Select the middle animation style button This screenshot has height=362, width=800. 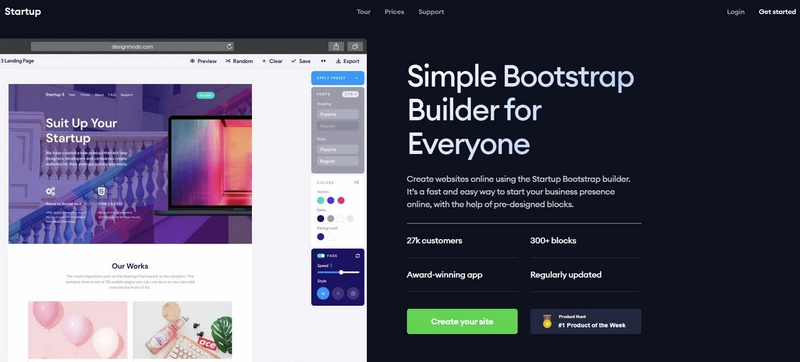[x=338, y=293]
